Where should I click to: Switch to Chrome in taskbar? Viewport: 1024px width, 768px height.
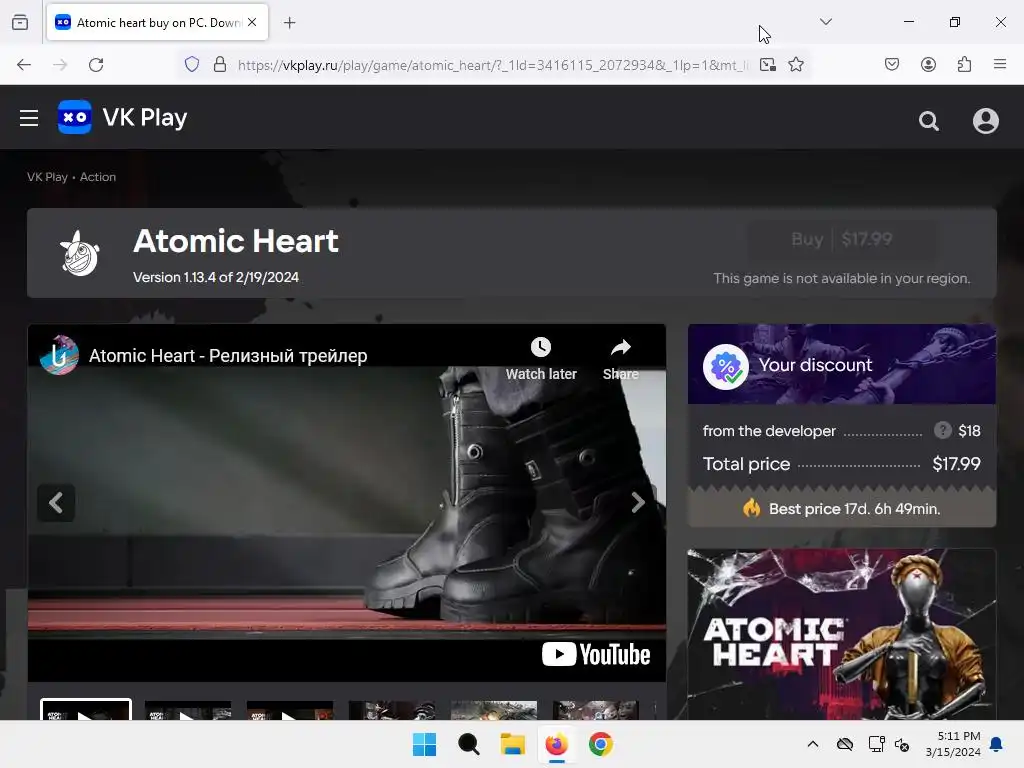point(601,744)
